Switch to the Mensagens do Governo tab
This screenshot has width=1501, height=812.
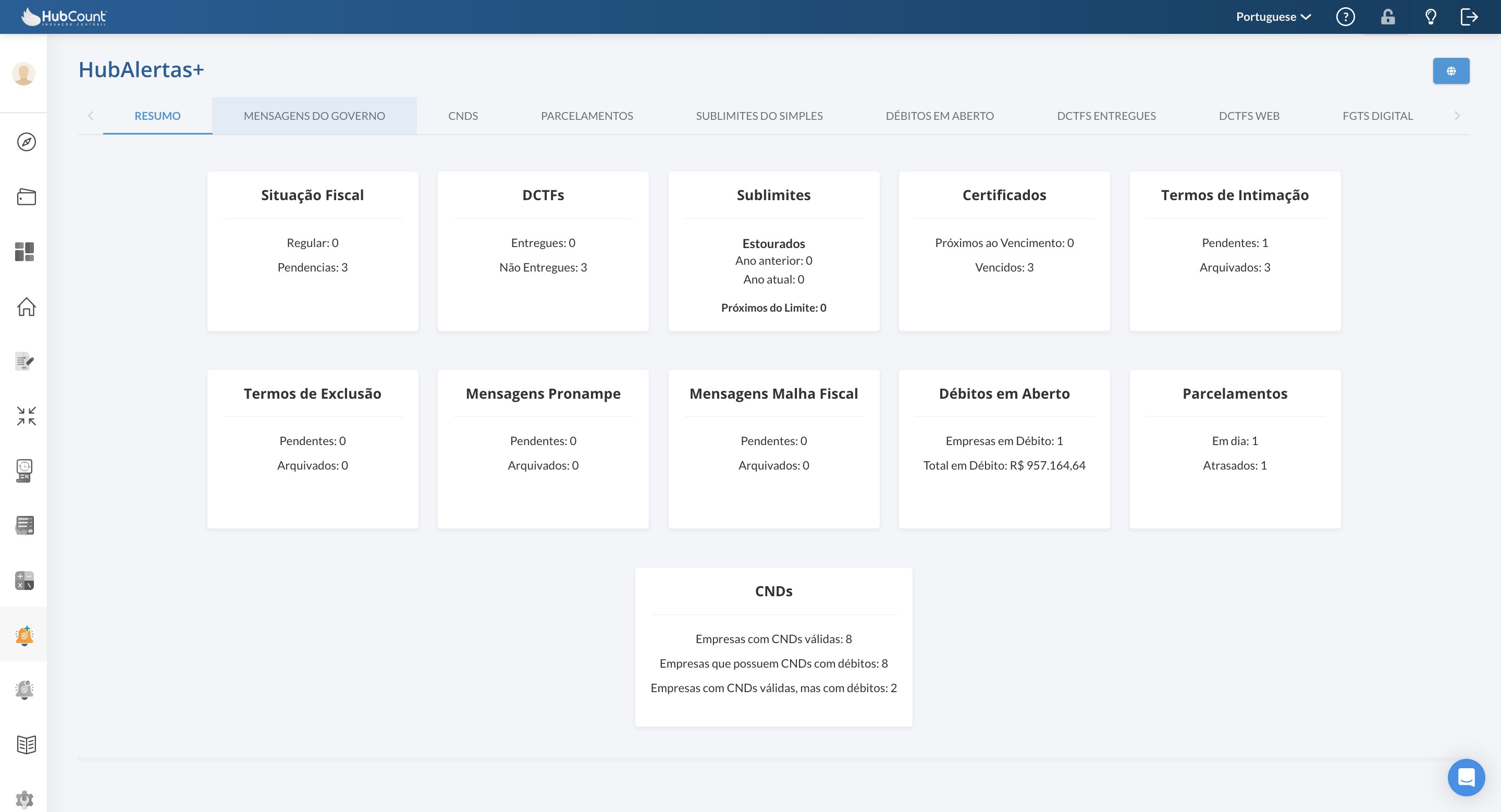click(314, 116)
